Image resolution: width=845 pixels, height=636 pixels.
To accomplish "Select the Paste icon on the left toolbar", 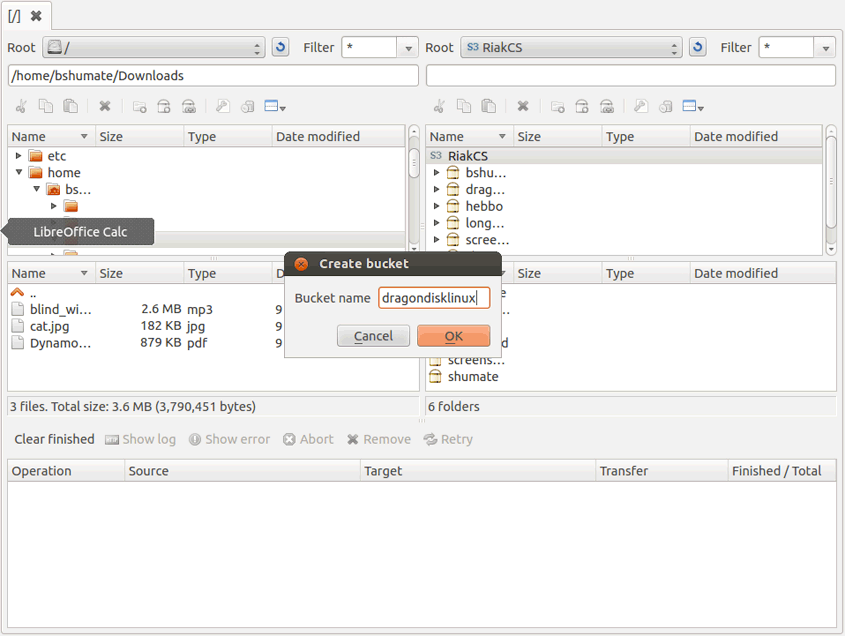I will point(70,106).
